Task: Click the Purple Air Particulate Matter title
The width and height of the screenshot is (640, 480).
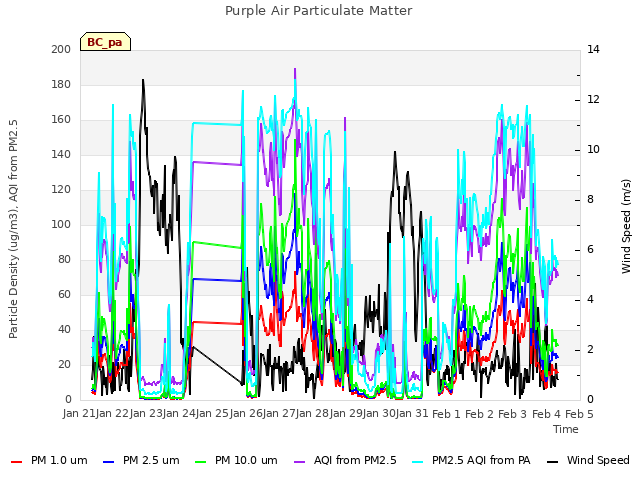Action: coord(319,11)
